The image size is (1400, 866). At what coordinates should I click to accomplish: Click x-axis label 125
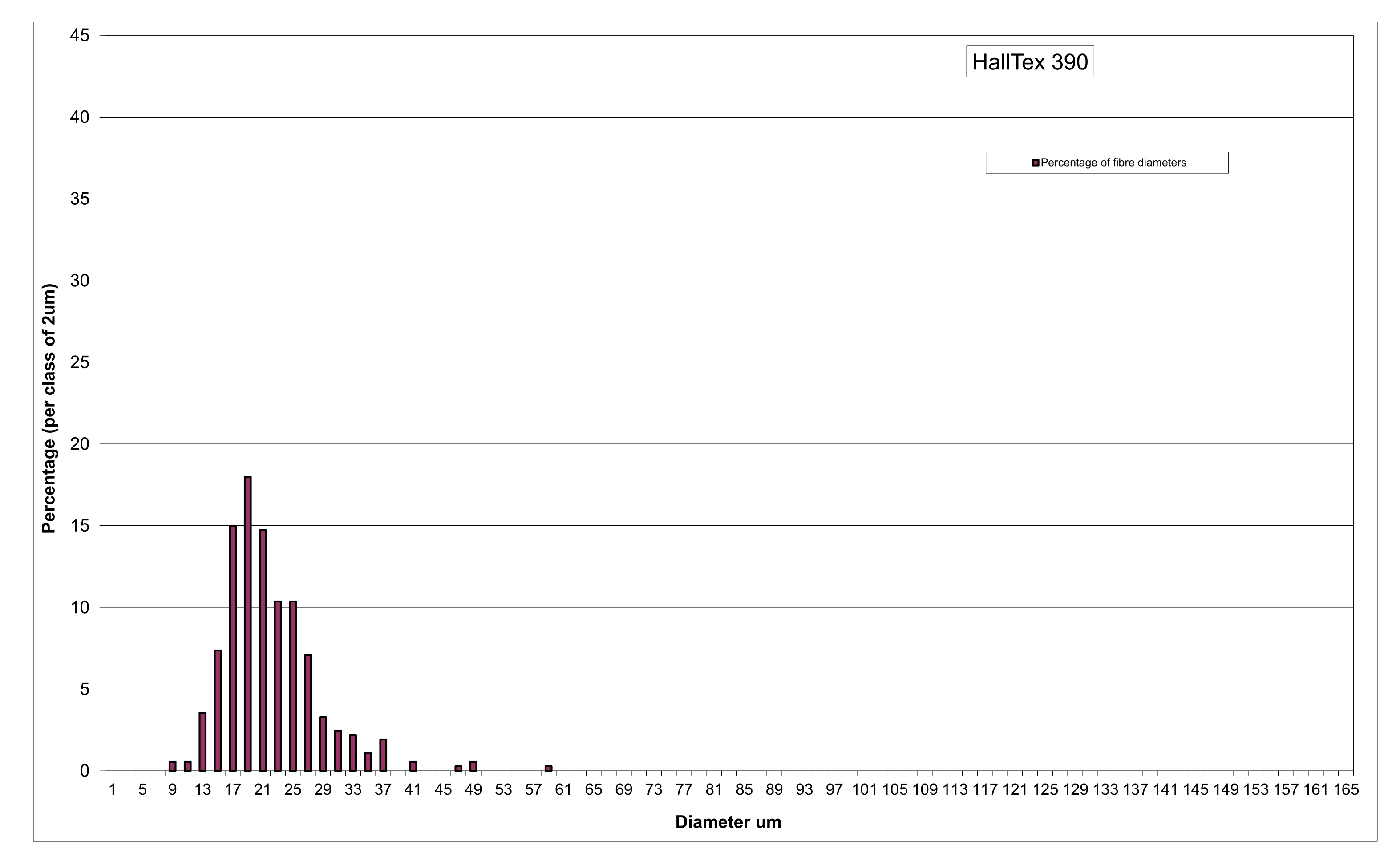(x=1045, y=790)
